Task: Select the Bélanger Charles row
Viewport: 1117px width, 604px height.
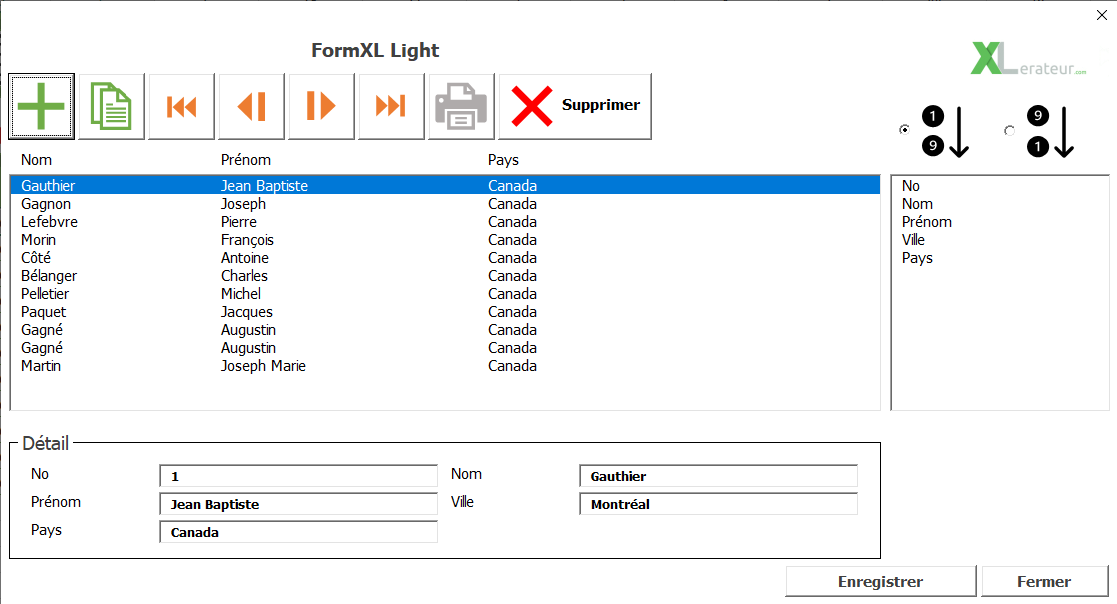Action: pos(445,276)
